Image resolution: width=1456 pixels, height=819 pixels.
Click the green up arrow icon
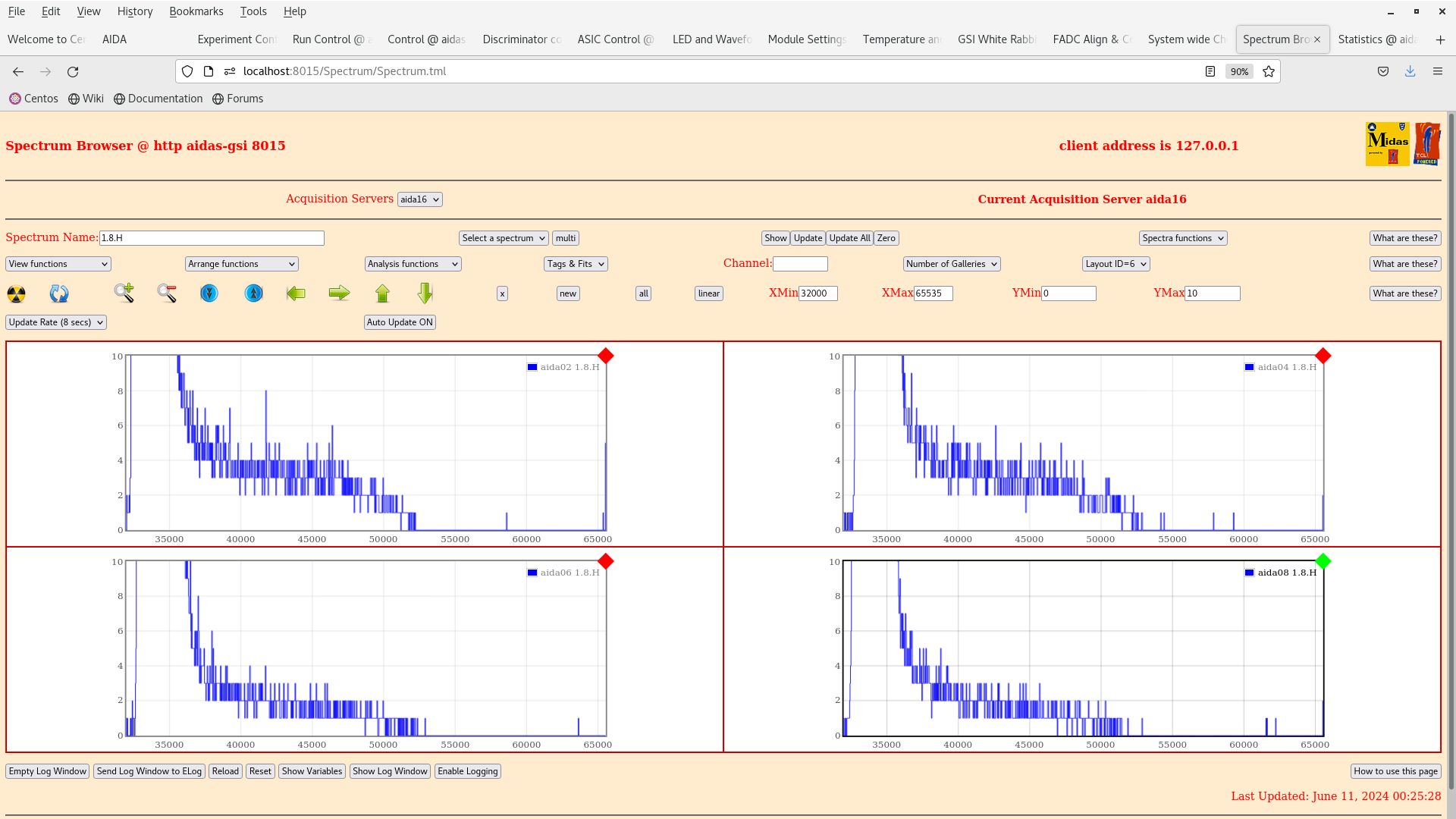point(382,293)
